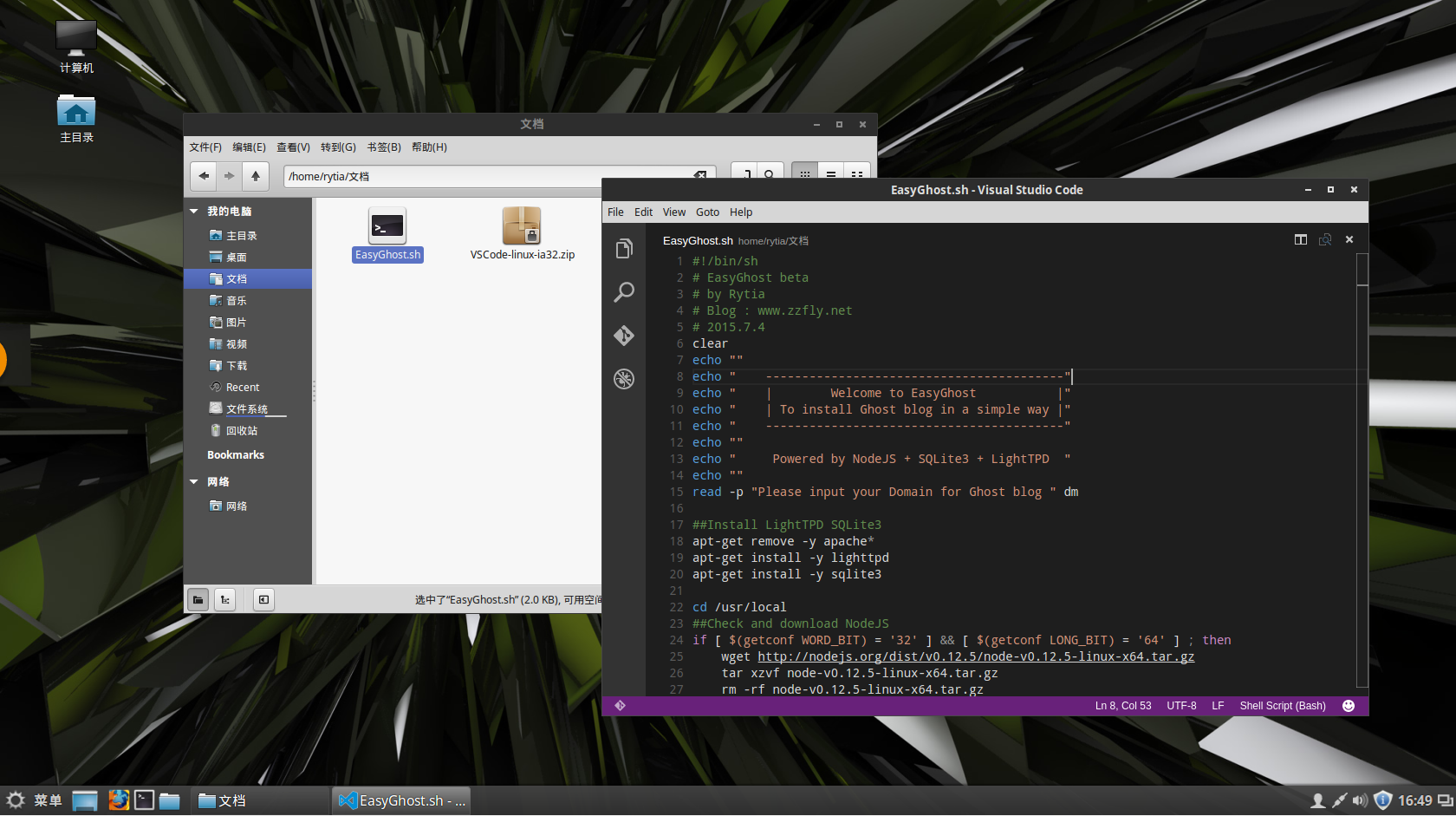The width and height of the screenshot is (1456, 816).
Task: Click show desktop icon in taskbar
Action: 85,800
